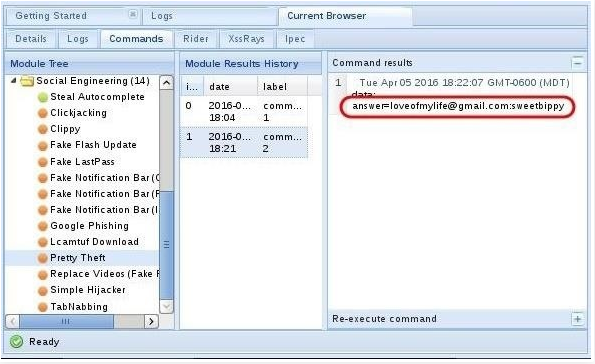Screen dimensions: 595x364
Task: Collapse the Command results panel
Action: click(577, 63)
